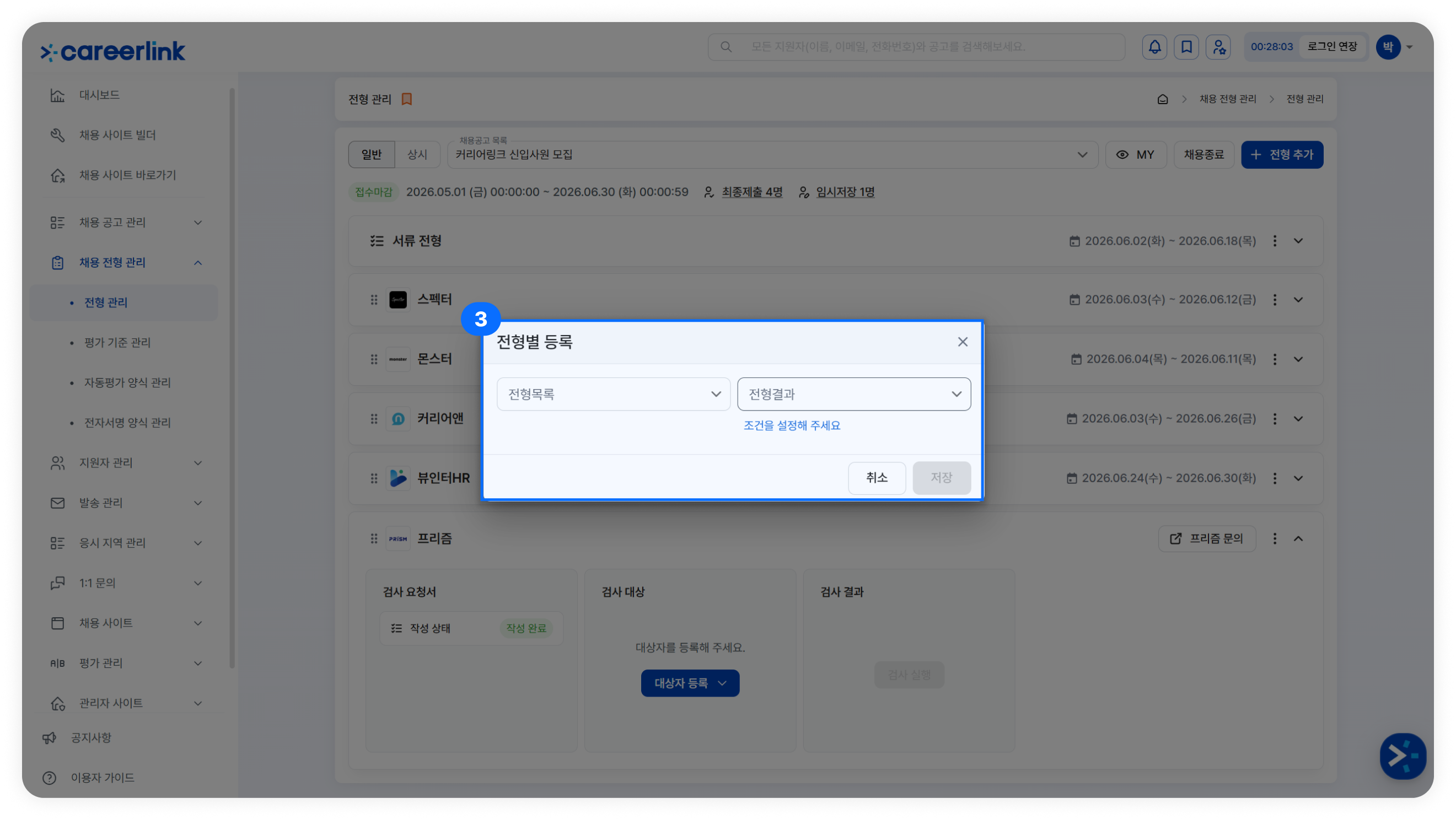Click the user star icon in header

1218,47
